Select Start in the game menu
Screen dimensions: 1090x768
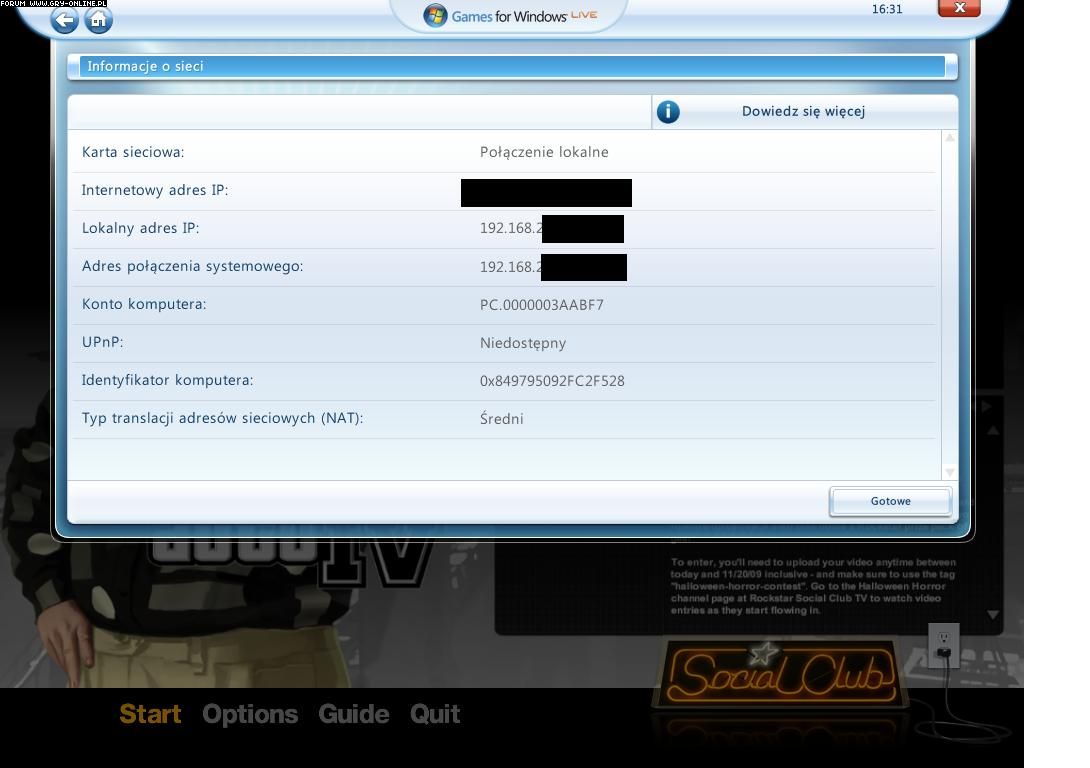tap(150, 714)
